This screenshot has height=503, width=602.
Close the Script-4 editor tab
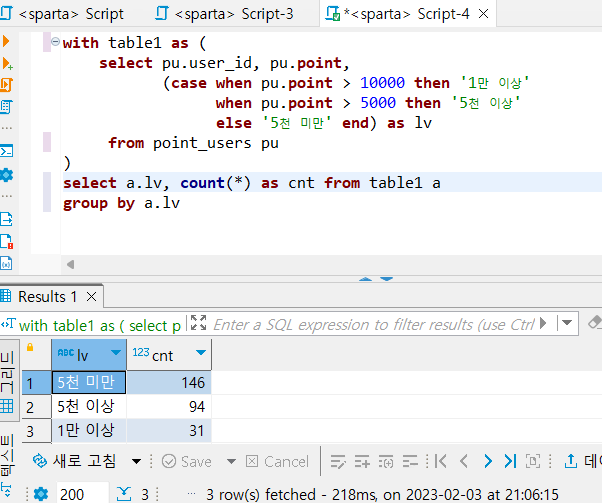pos(484,14)
